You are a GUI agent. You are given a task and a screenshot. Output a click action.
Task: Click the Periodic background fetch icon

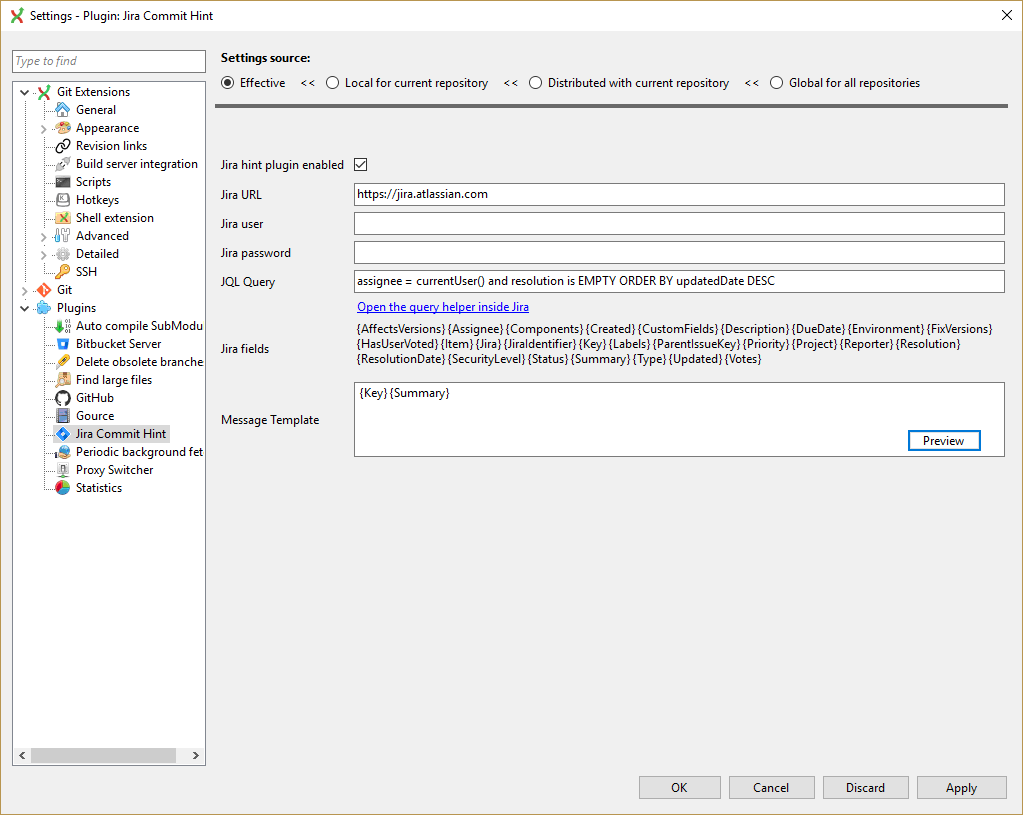point(63,452)
